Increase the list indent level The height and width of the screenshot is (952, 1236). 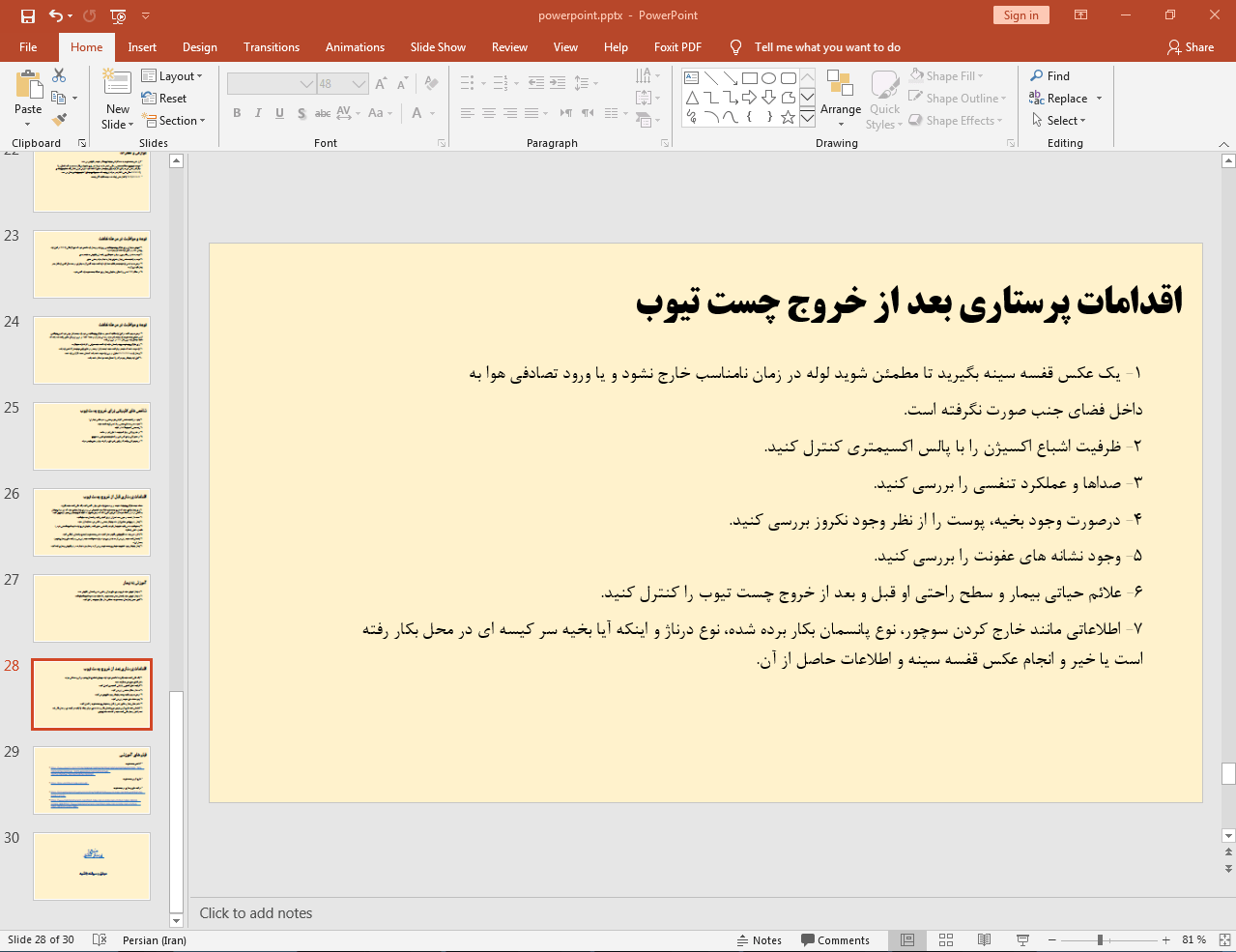558,83
